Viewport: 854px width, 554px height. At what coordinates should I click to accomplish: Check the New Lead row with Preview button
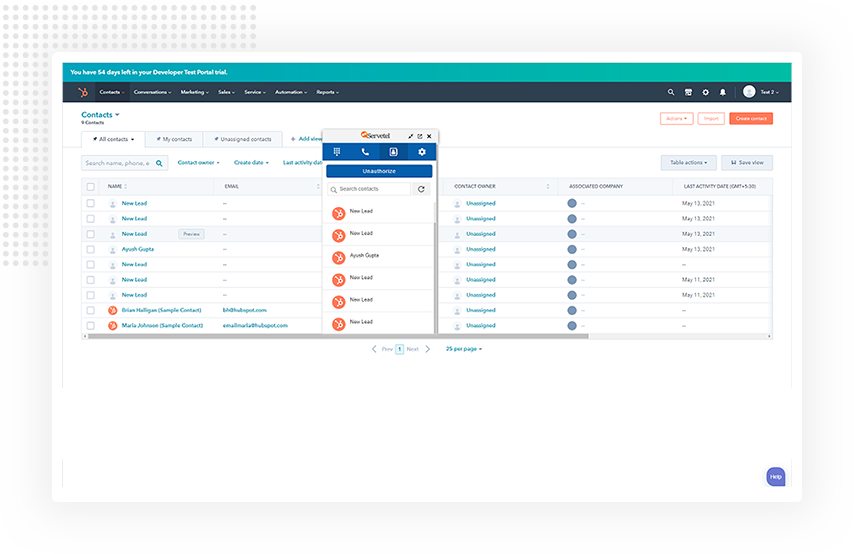(x=90, y=234)
